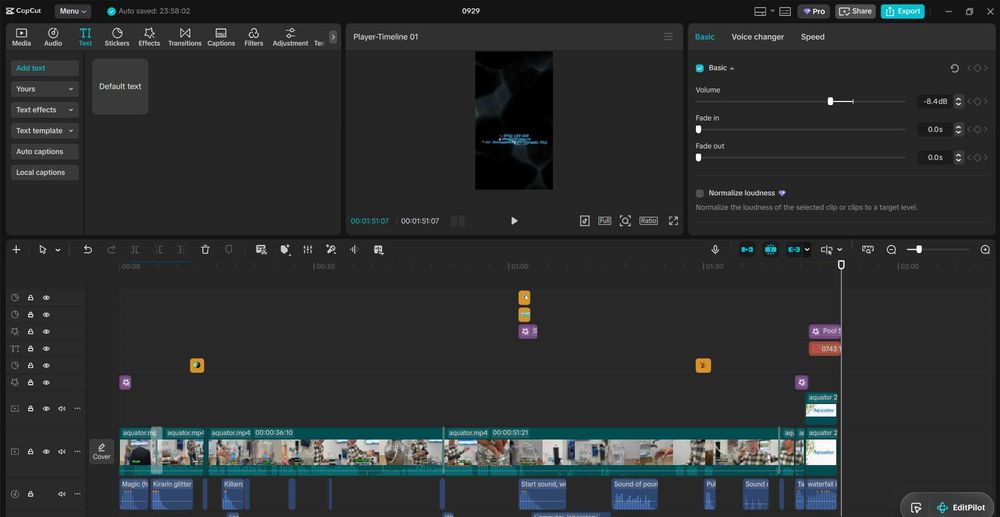Record voiceover with the microphone icon
The width and height of the screenshot is (1000, 517).
coord(715,250)
